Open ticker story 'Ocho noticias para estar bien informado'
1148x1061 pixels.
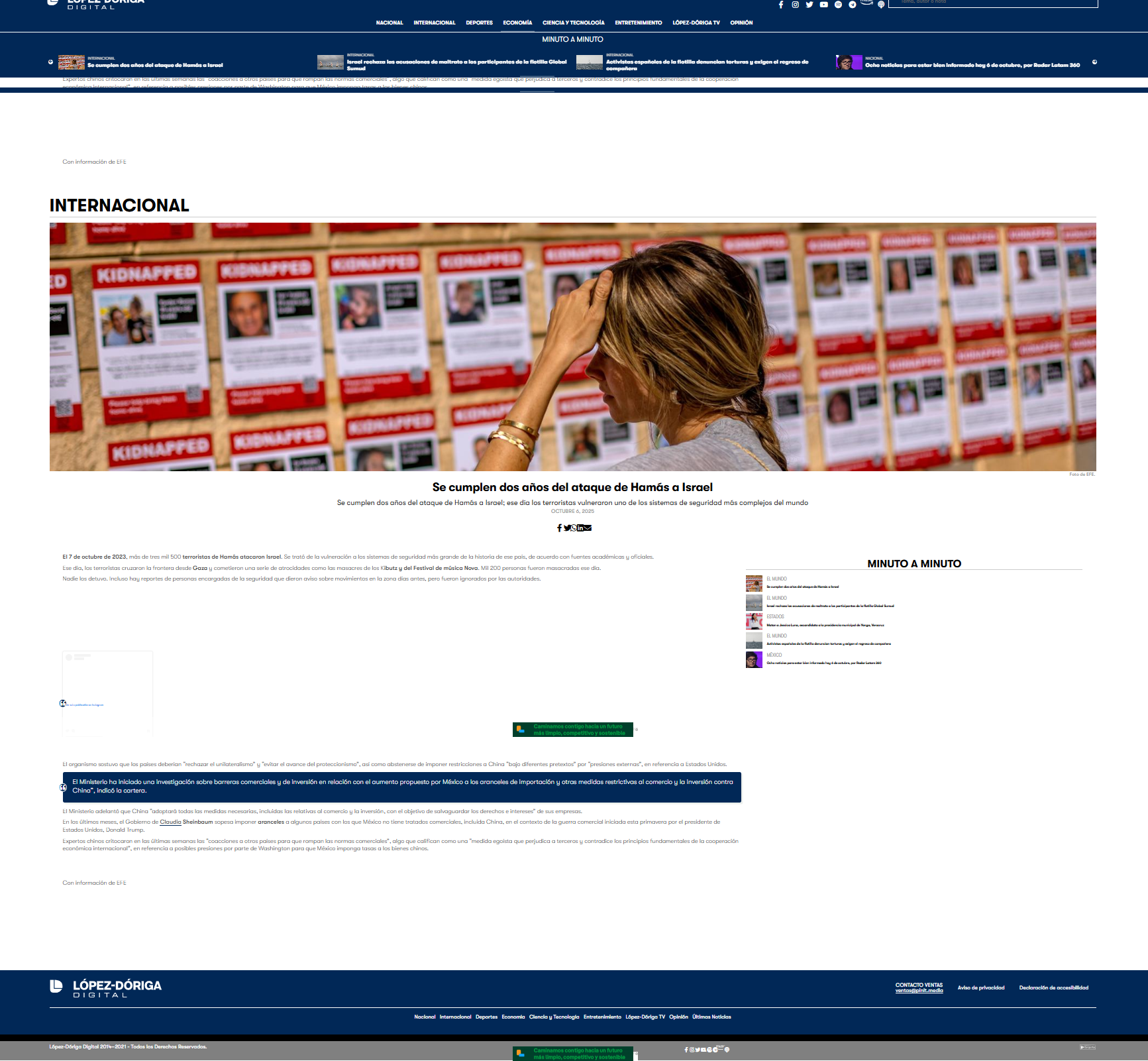point(972,65)
